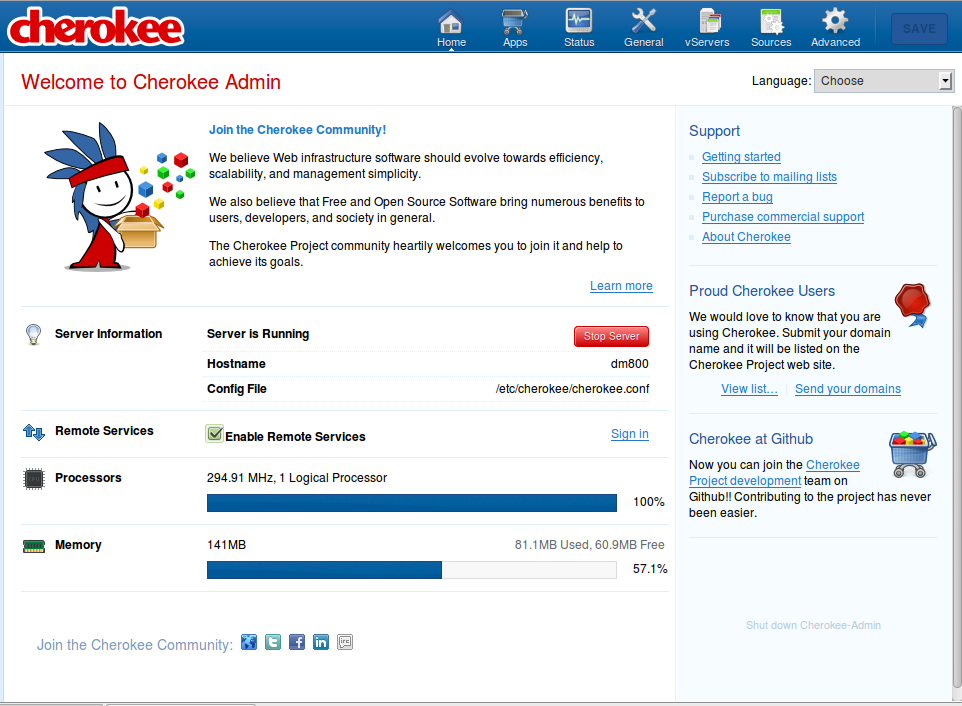
Task: Open the community website globe icon
Action: point(248,642)
